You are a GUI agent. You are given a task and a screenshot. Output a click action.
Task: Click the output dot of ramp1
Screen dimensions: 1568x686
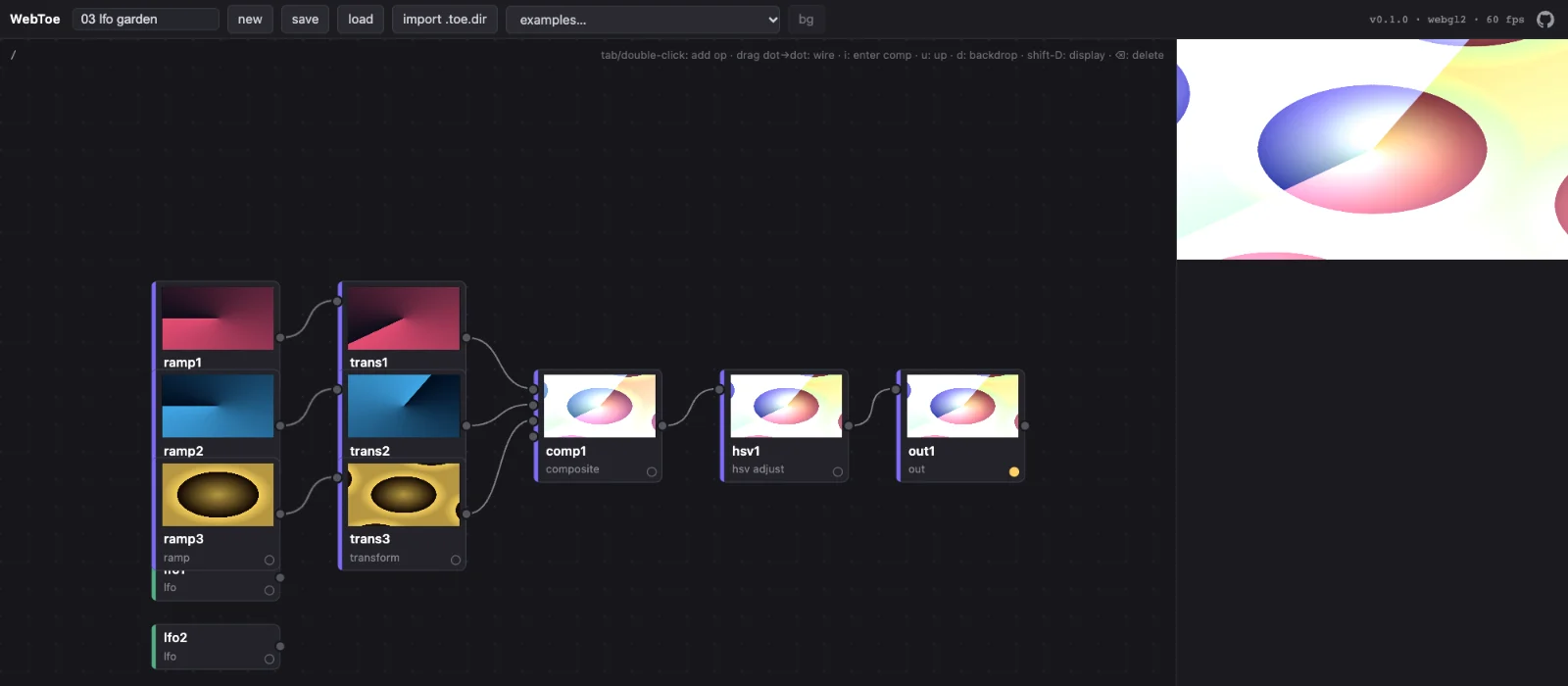(x=280, y=337)
